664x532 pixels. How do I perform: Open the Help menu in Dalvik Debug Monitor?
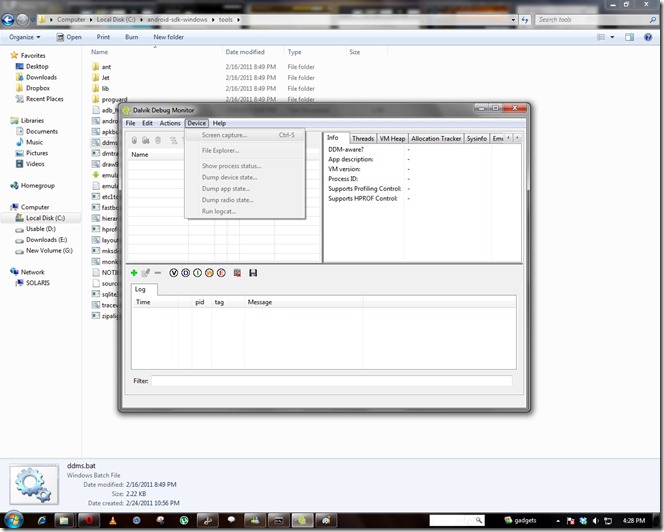tap(219, 123)
